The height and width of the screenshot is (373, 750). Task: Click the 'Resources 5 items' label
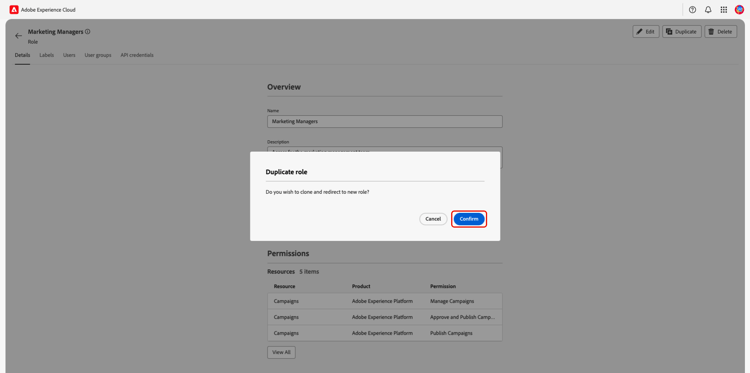pyautogui.click(x=293, y=272)
